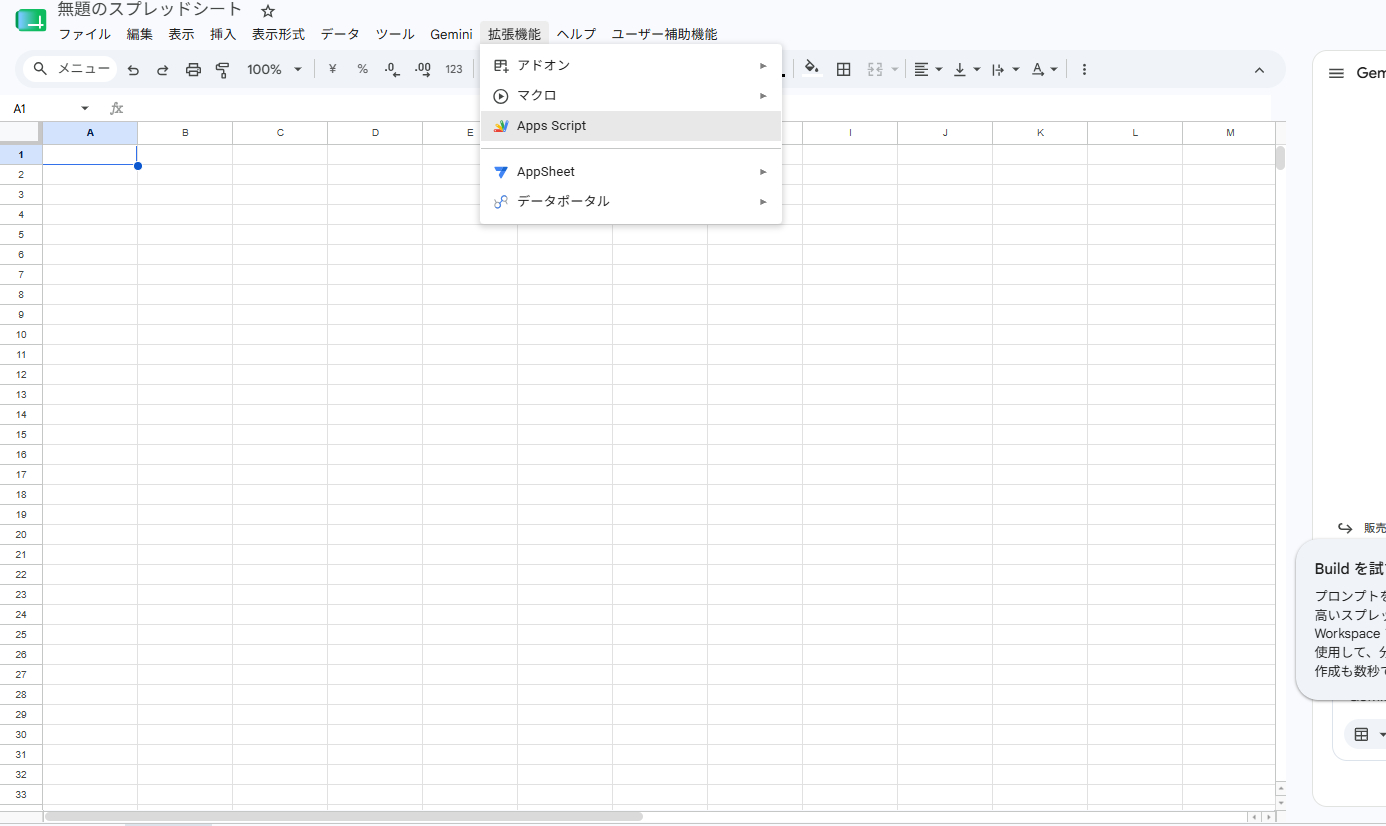Select the row 25 header
The height and width of the screenshot is (826, 1386).
pyautogui.click(x=21, y=634)
